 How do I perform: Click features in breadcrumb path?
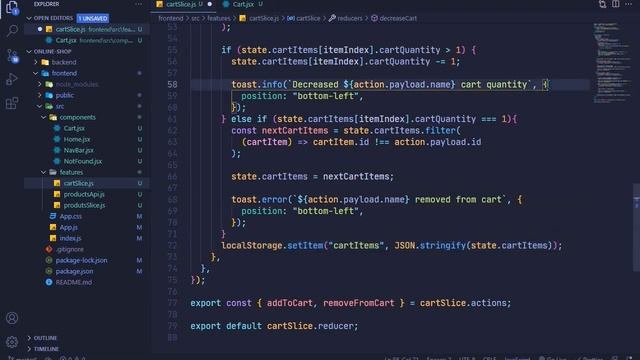(x=219, y=18)
